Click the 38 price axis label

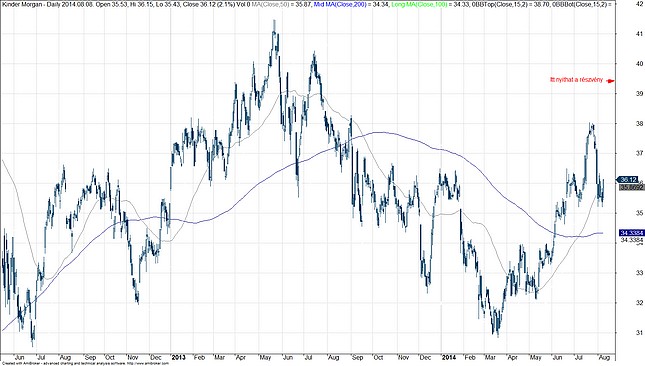point(640,123)
